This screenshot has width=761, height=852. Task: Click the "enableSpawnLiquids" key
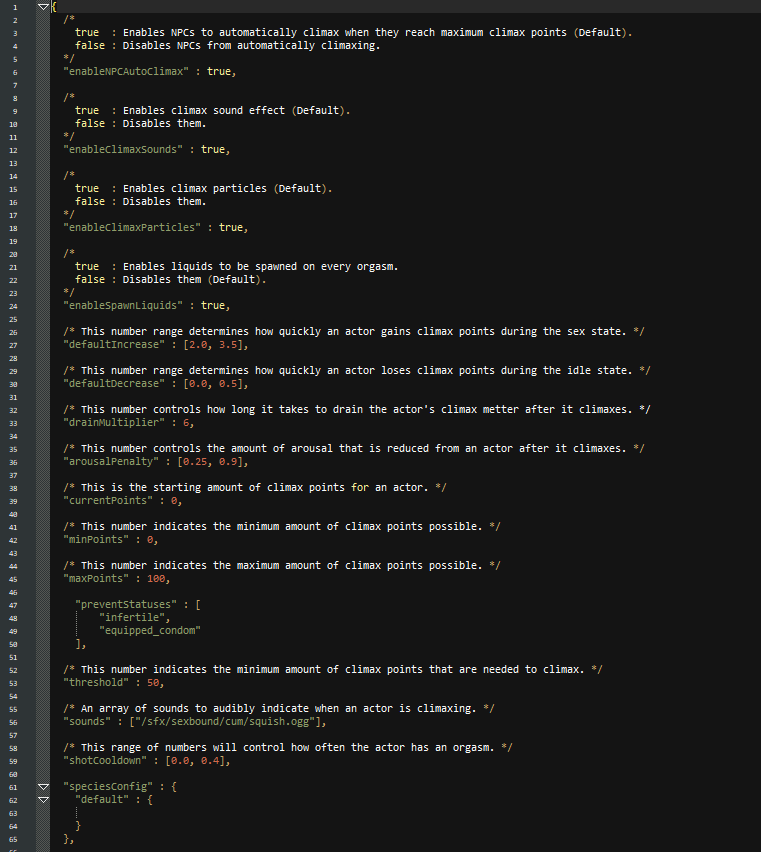123,306
